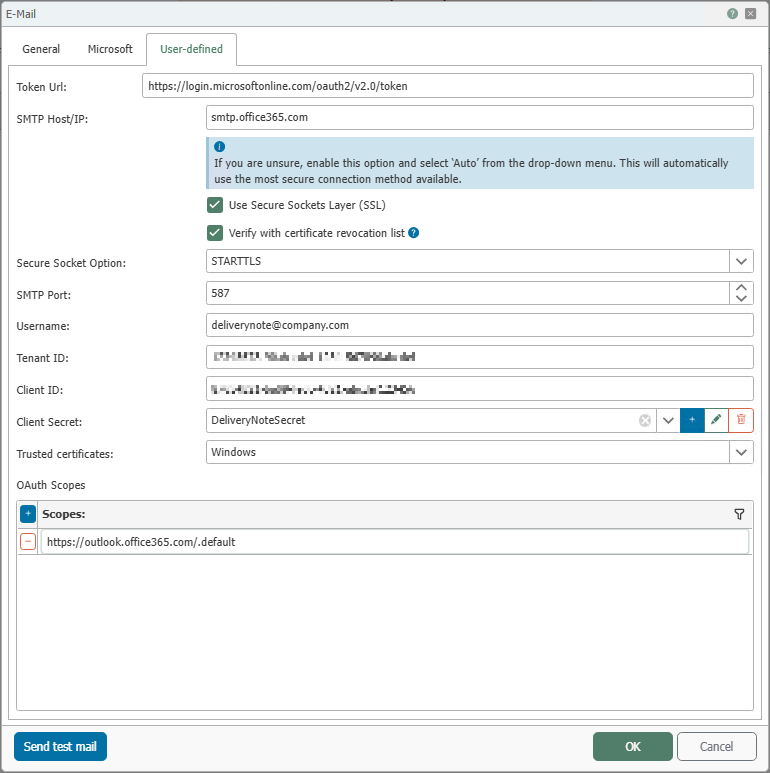Click the info icon in blue notice
Image resolution: width=770 pixels, height=773 pixels.
(219, 146)
